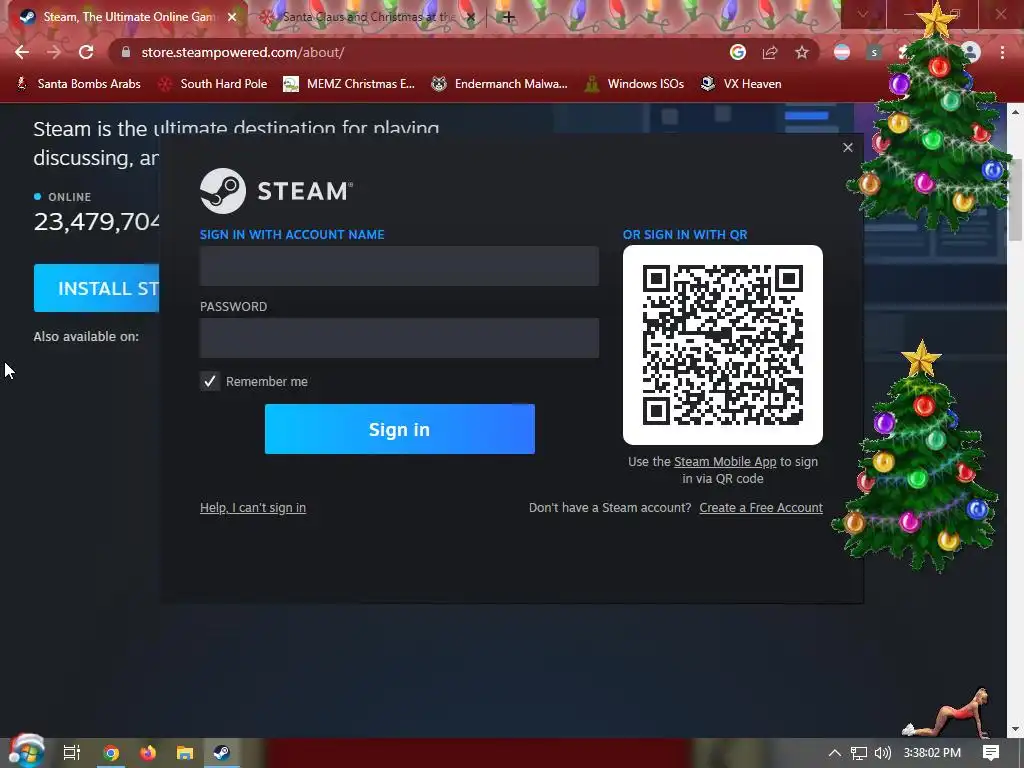Open Chrome's three-dot menu
The image size is (1024, 768).
point(1002,52)
